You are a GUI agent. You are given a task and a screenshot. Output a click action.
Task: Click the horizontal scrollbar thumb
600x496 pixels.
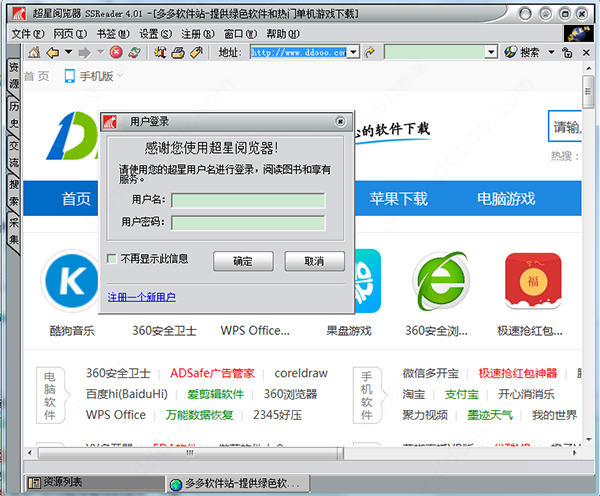[x=190, y=453]
